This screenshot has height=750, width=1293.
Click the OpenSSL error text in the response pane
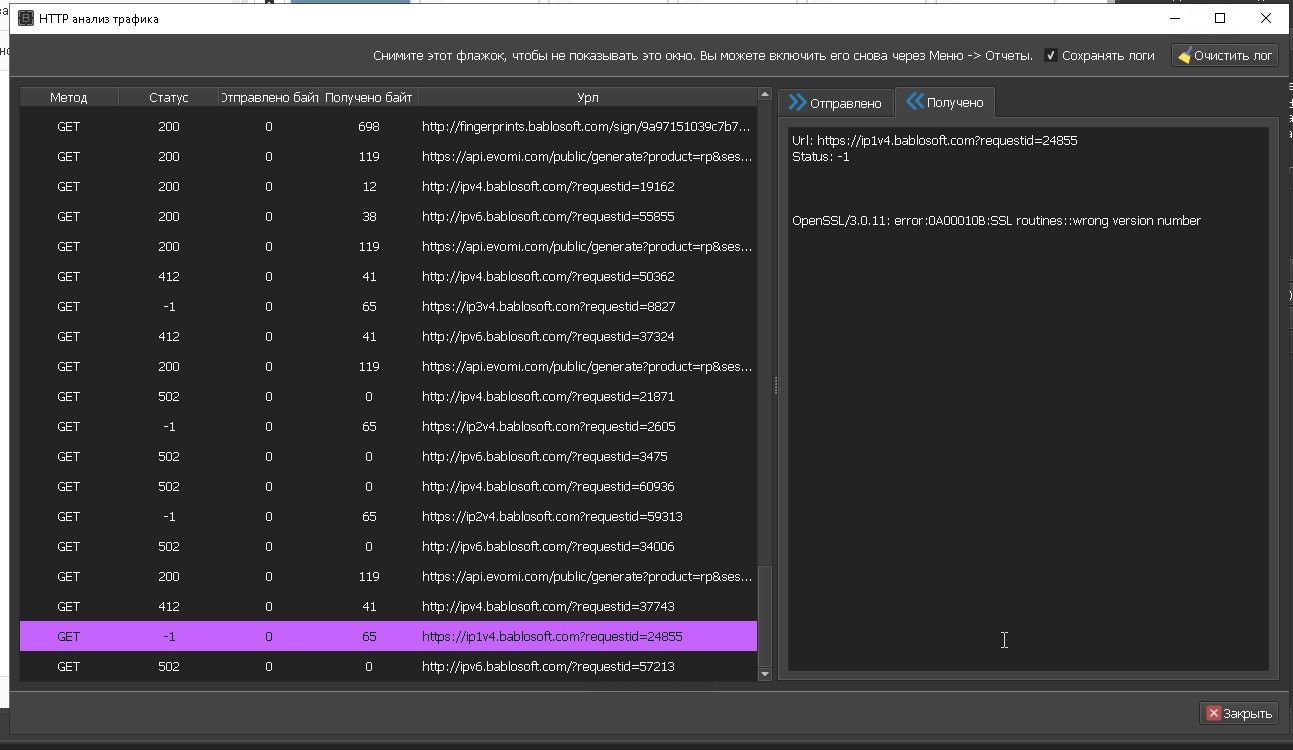coord(996,221)
